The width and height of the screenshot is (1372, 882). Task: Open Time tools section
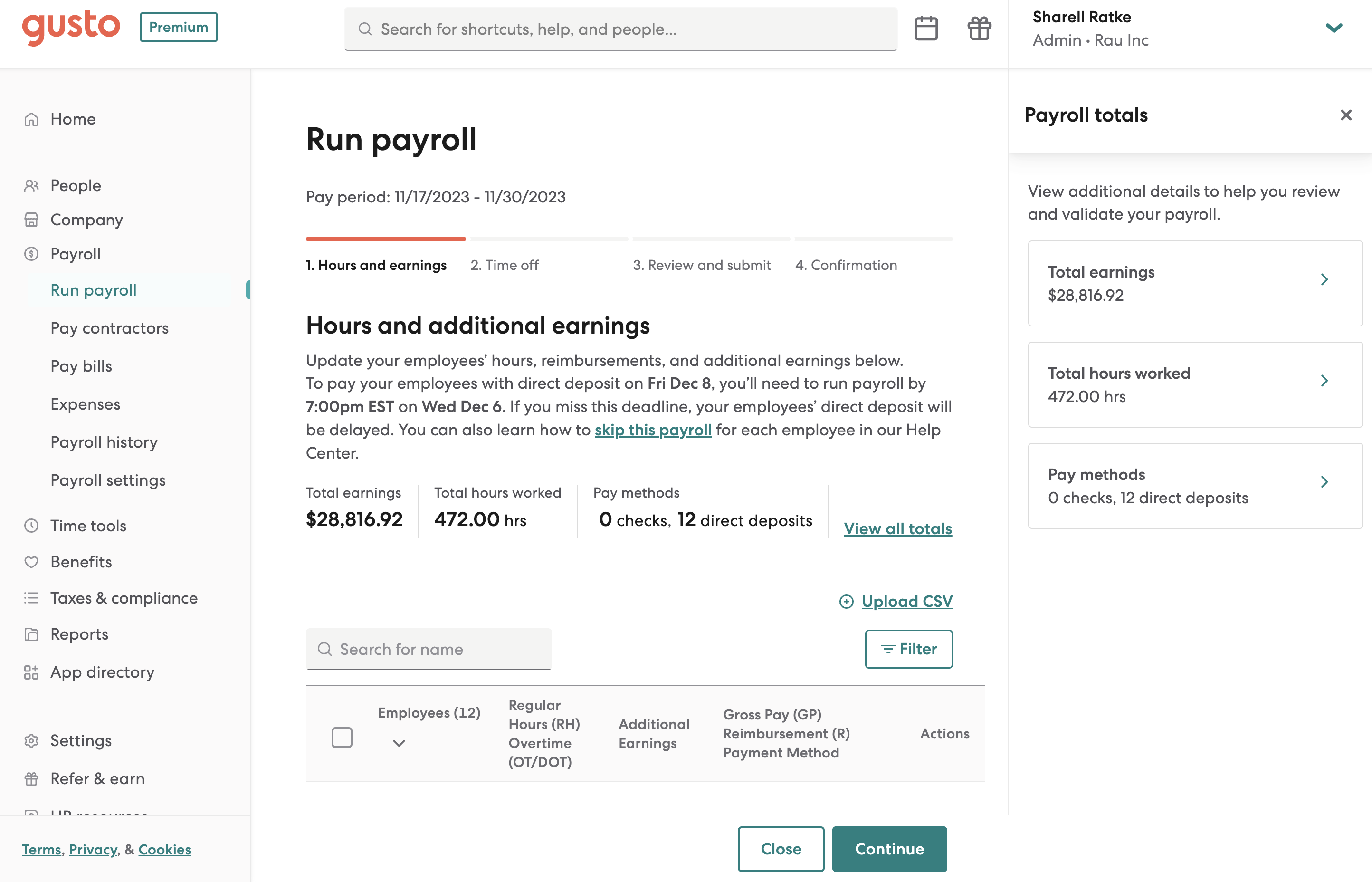pos(88,526)
